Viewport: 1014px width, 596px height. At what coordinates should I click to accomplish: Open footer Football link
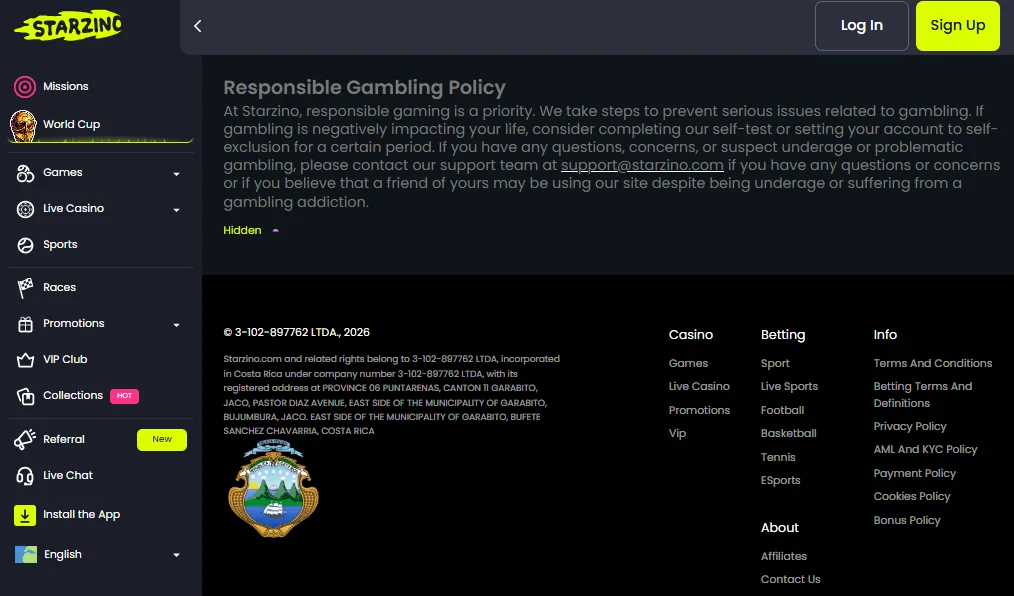click(782, 410)
